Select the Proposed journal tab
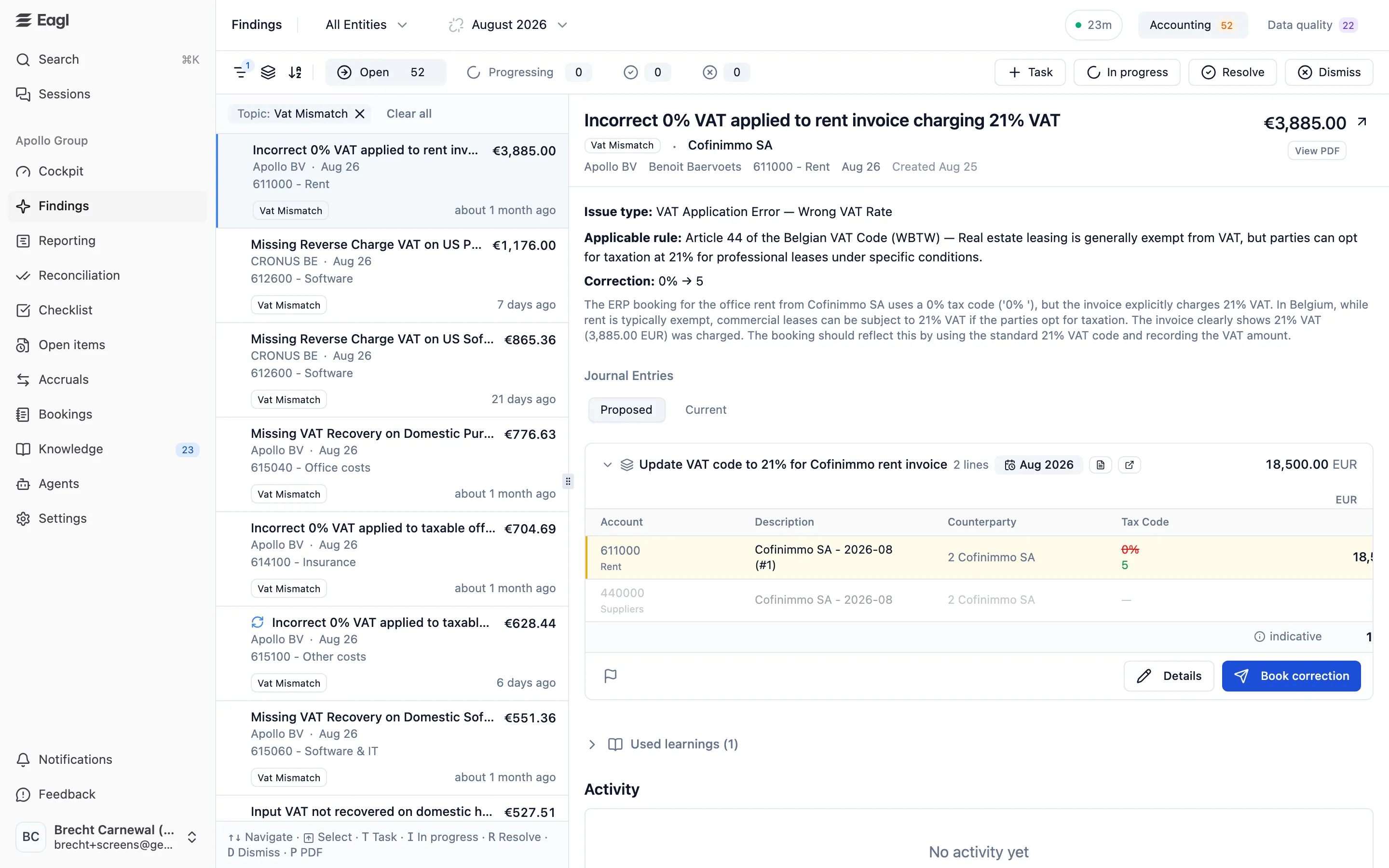The height and width of the screenshot is (868, 1389). pos(626,410)
